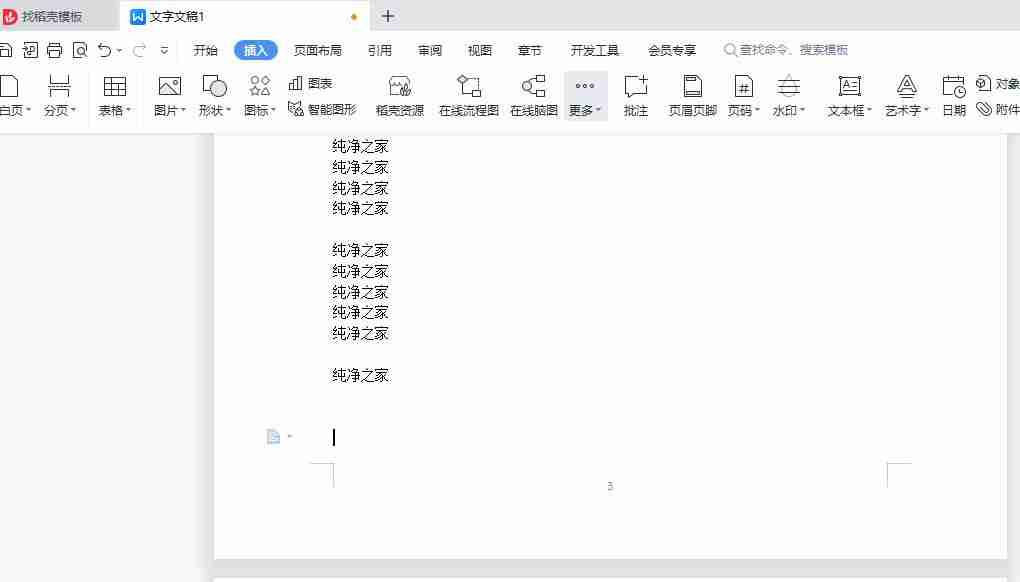Click the Redo arrow icon
This screenshot has width=1020, height=582.
click(x=139, y=50)
